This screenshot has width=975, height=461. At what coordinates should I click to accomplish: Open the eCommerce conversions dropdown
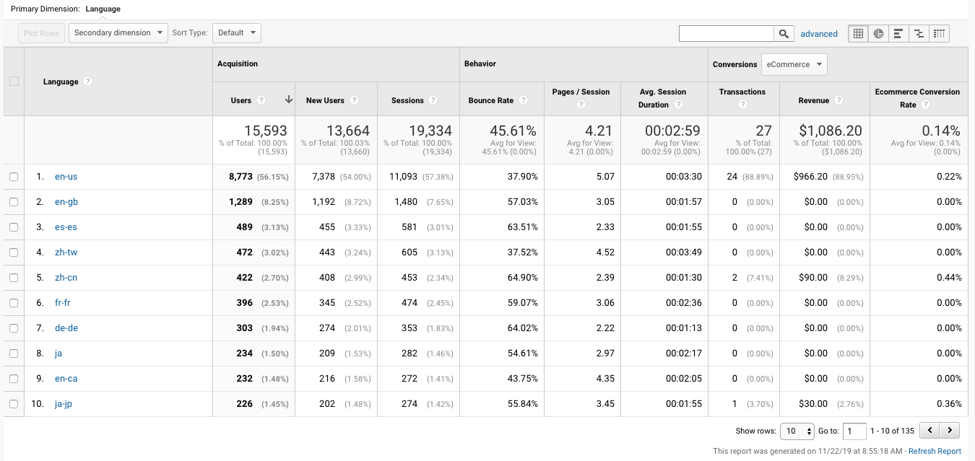(x=794, y=64)
